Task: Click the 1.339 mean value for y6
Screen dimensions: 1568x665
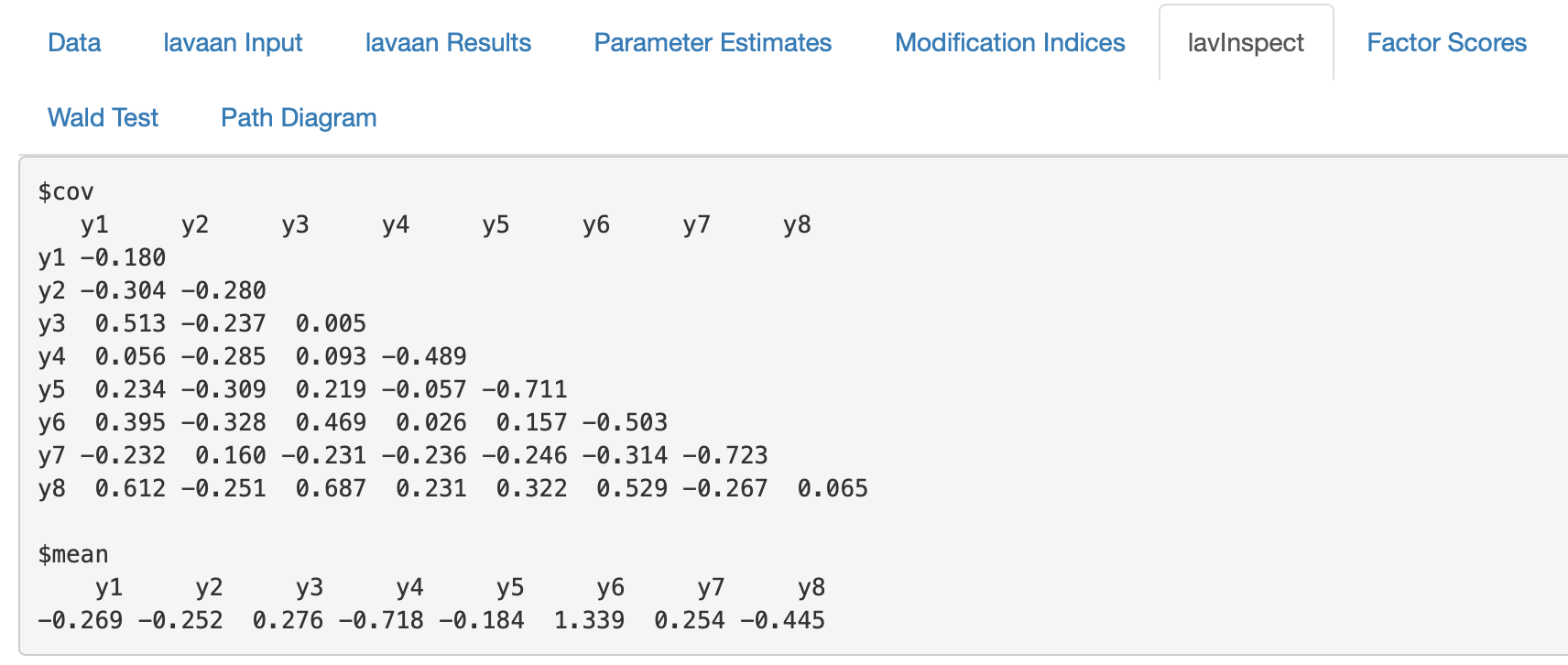Action: click(589, 621)
